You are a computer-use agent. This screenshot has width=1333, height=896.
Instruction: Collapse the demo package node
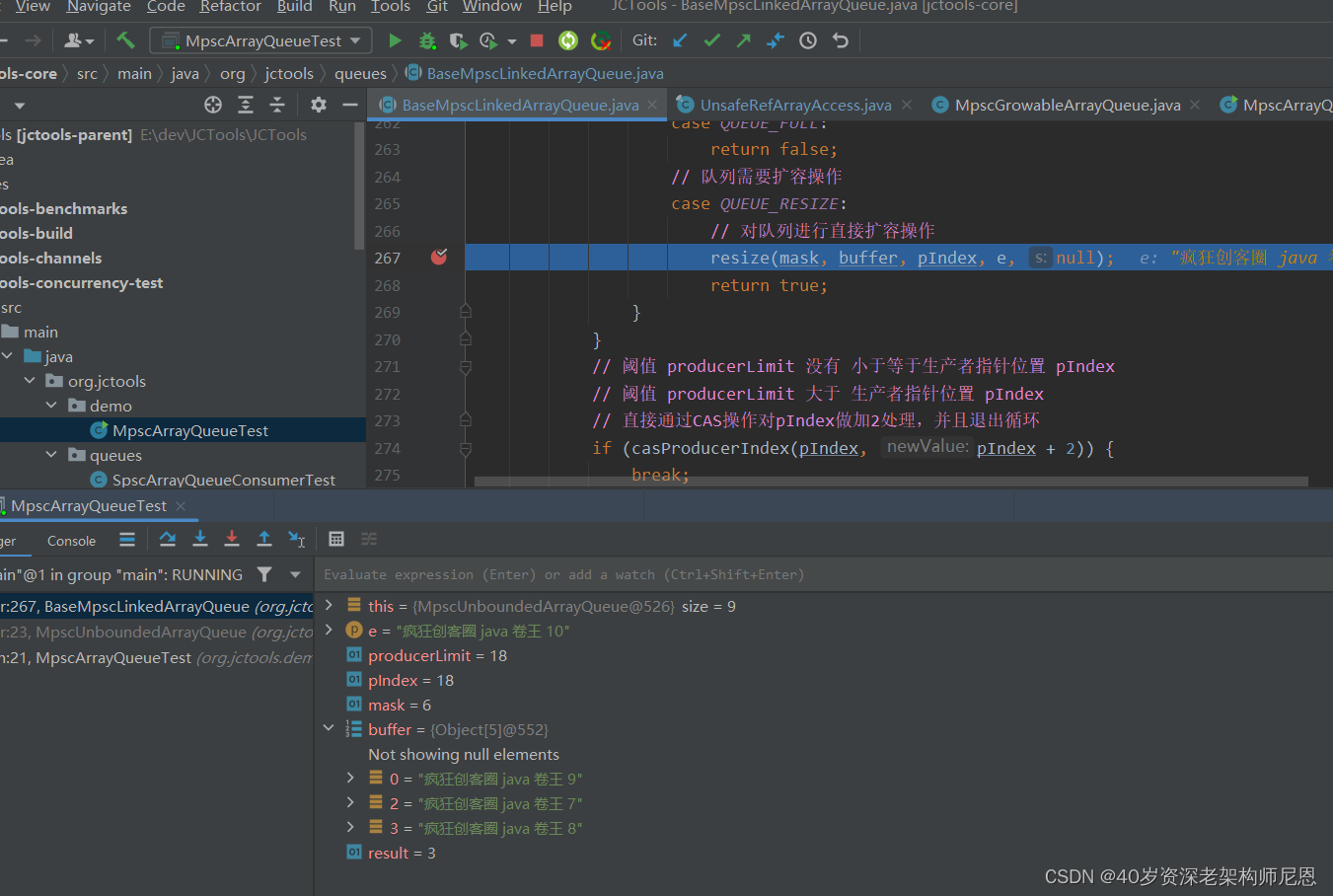[x=51, y=405]
